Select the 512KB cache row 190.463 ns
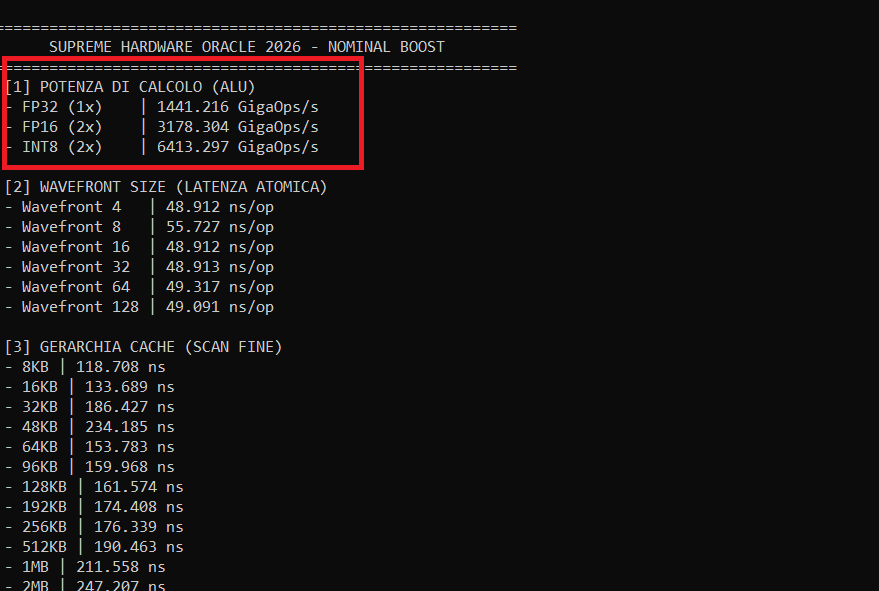Screen dimensions: 879x591 pyautogui.click(x=94, y=547)
